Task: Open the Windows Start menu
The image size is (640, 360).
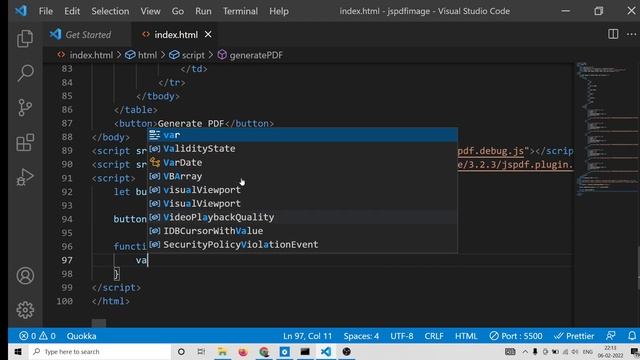Action: point(18,351)
